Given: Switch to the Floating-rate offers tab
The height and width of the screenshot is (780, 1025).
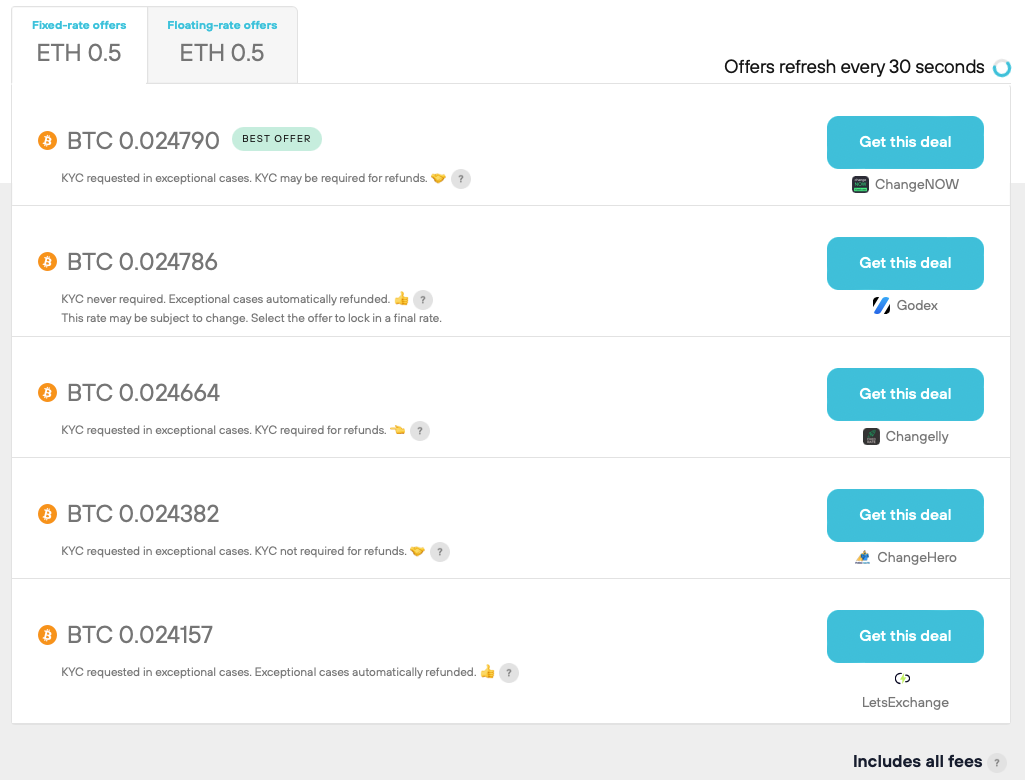Looking at the screenshot, I should [x=222, y=44].
